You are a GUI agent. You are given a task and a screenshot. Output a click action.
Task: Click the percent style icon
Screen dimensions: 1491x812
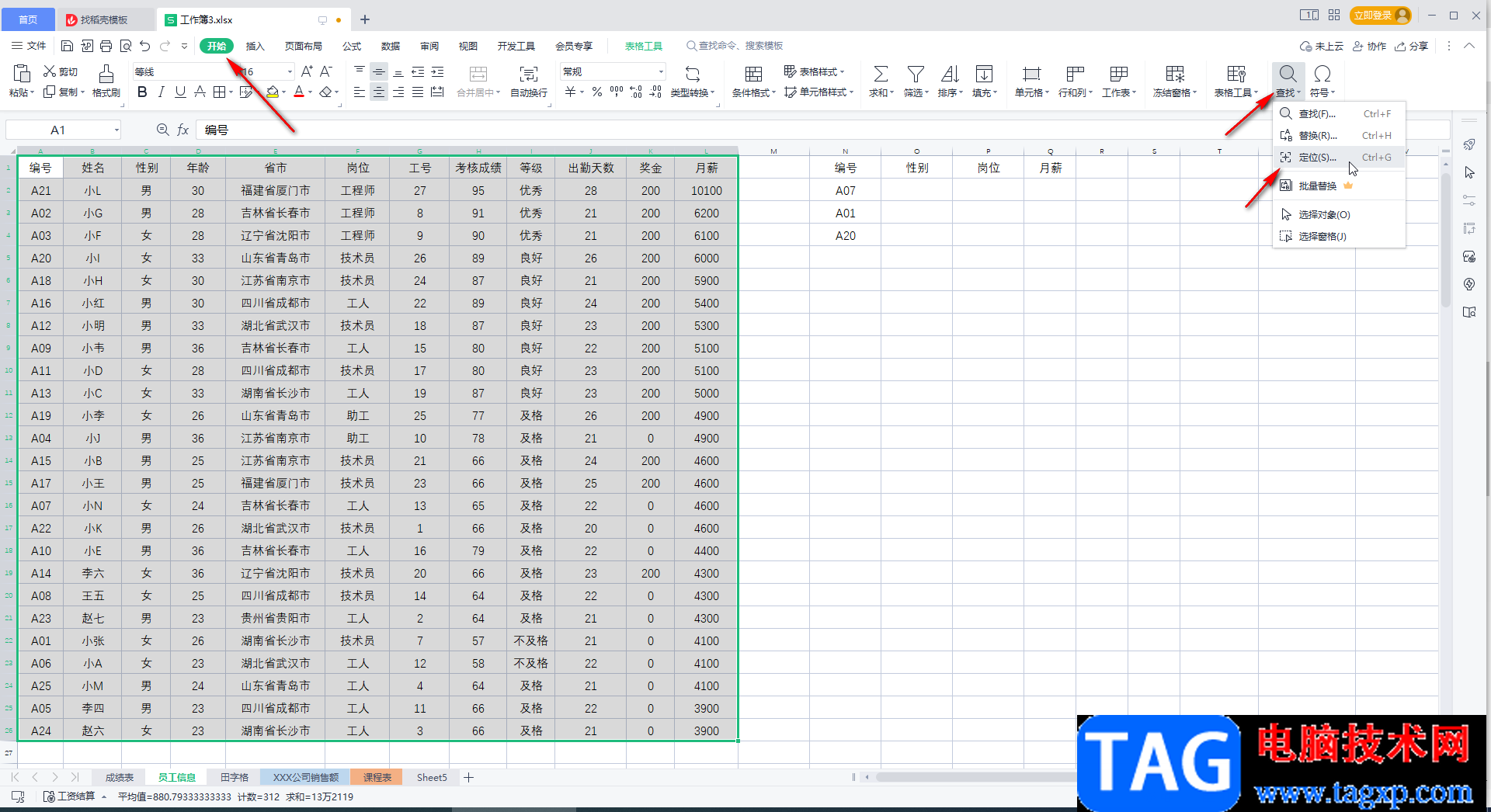click(x=596, y=92)
